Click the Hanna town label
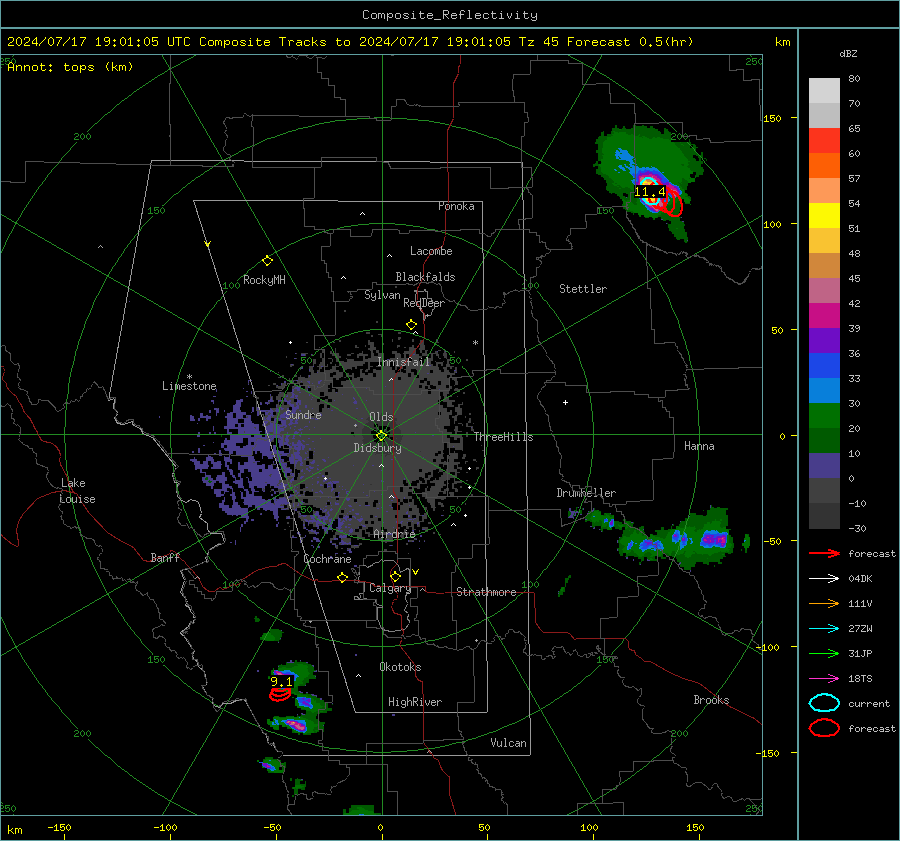The width and height of the screenshot is (900, 841). click(699, 446)
